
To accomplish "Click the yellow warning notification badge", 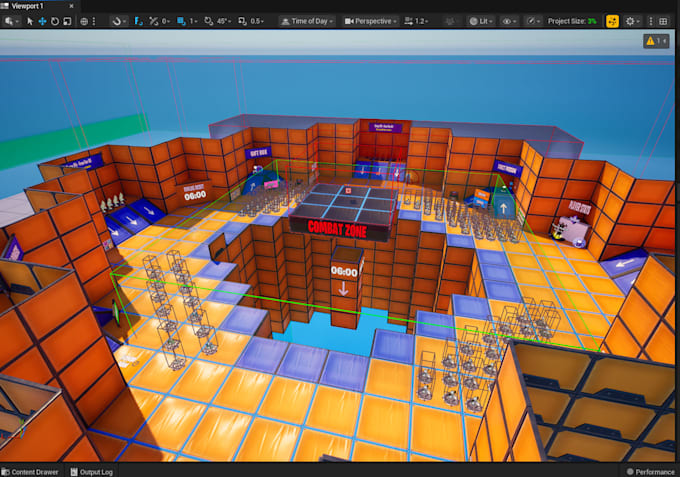I will click(x=656, y=41).
